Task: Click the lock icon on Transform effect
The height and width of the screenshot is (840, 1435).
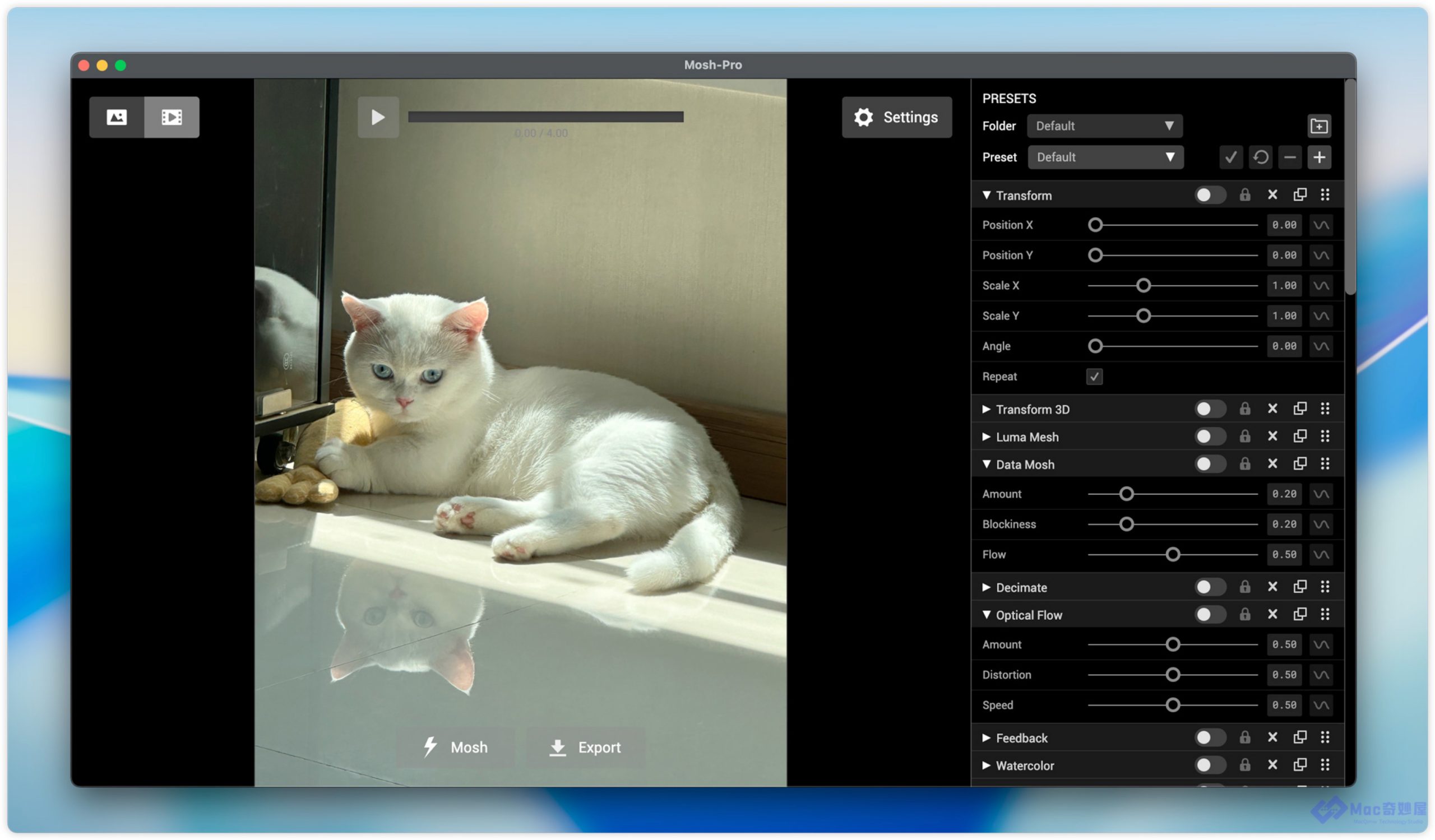Action: coord(1245,195)
